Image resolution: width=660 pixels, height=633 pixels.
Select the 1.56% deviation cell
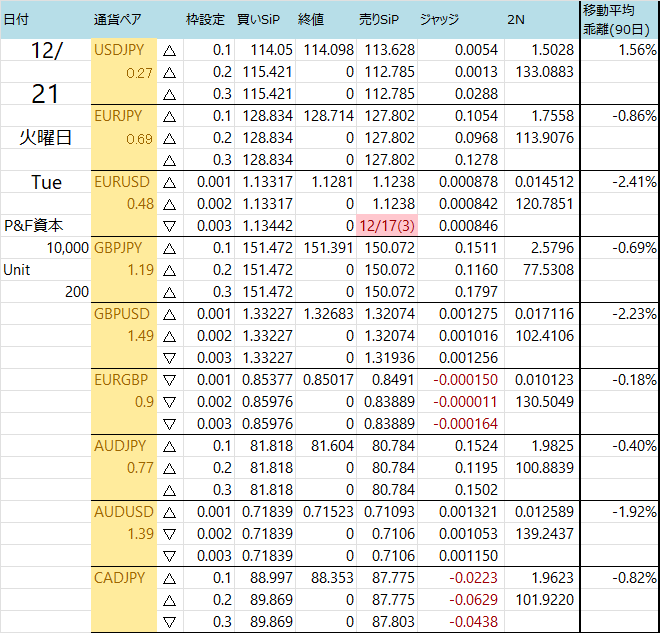[x=637, y=50]
